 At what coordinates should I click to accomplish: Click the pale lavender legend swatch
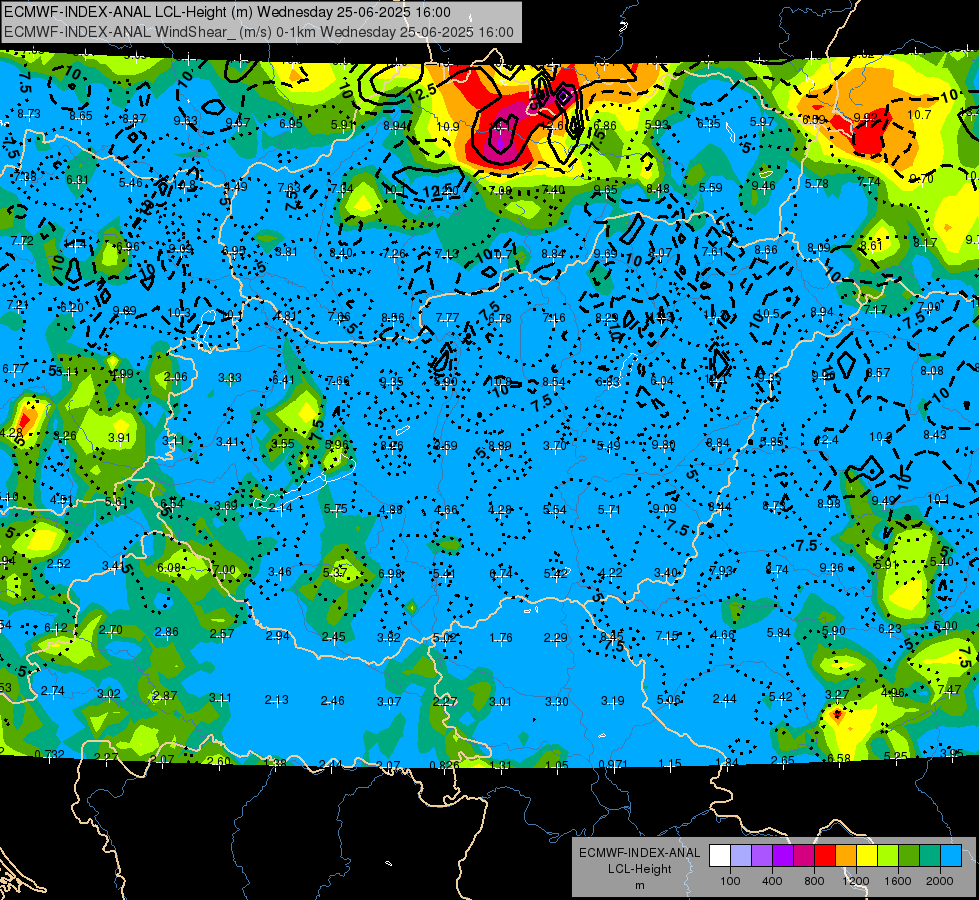[741, 856]
